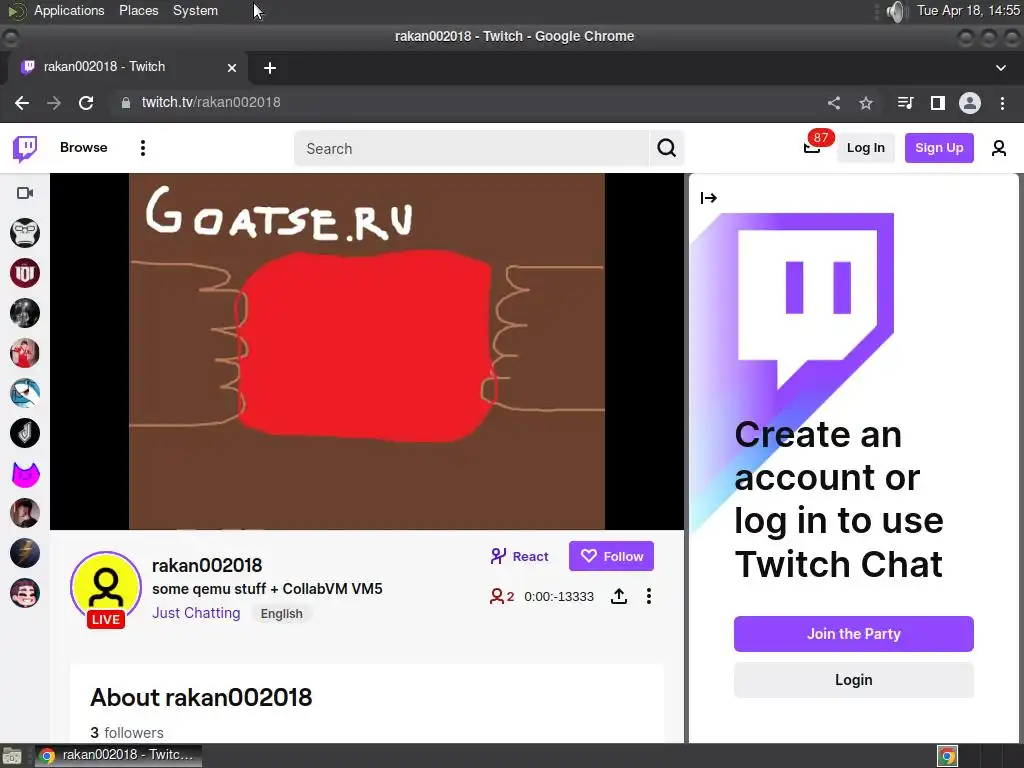Image resolution: width=1024 pixels, height=768 pixels.
Task: Open the blue shark avatar channel
Action: pos(25,393)
